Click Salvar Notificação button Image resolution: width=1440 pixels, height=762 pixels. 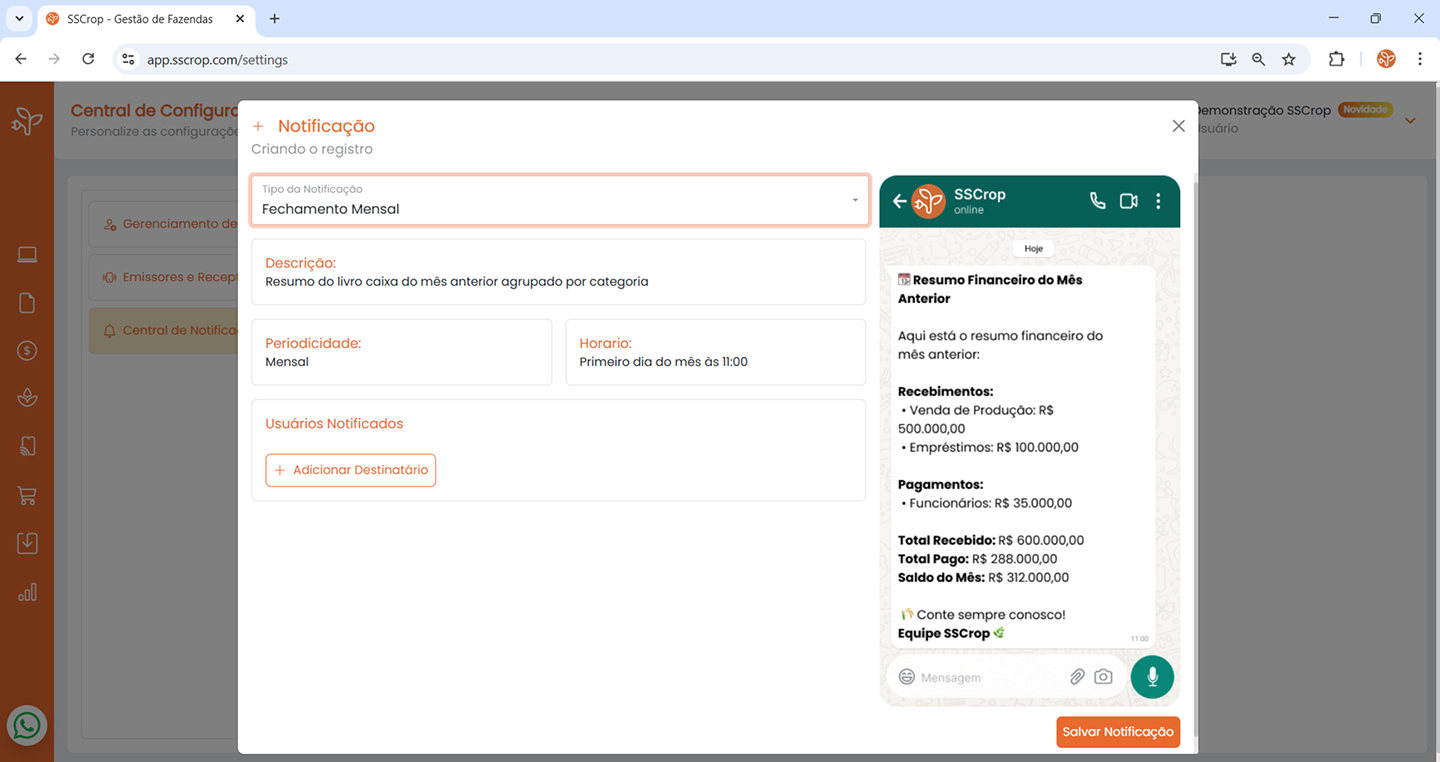point(1118,732)
